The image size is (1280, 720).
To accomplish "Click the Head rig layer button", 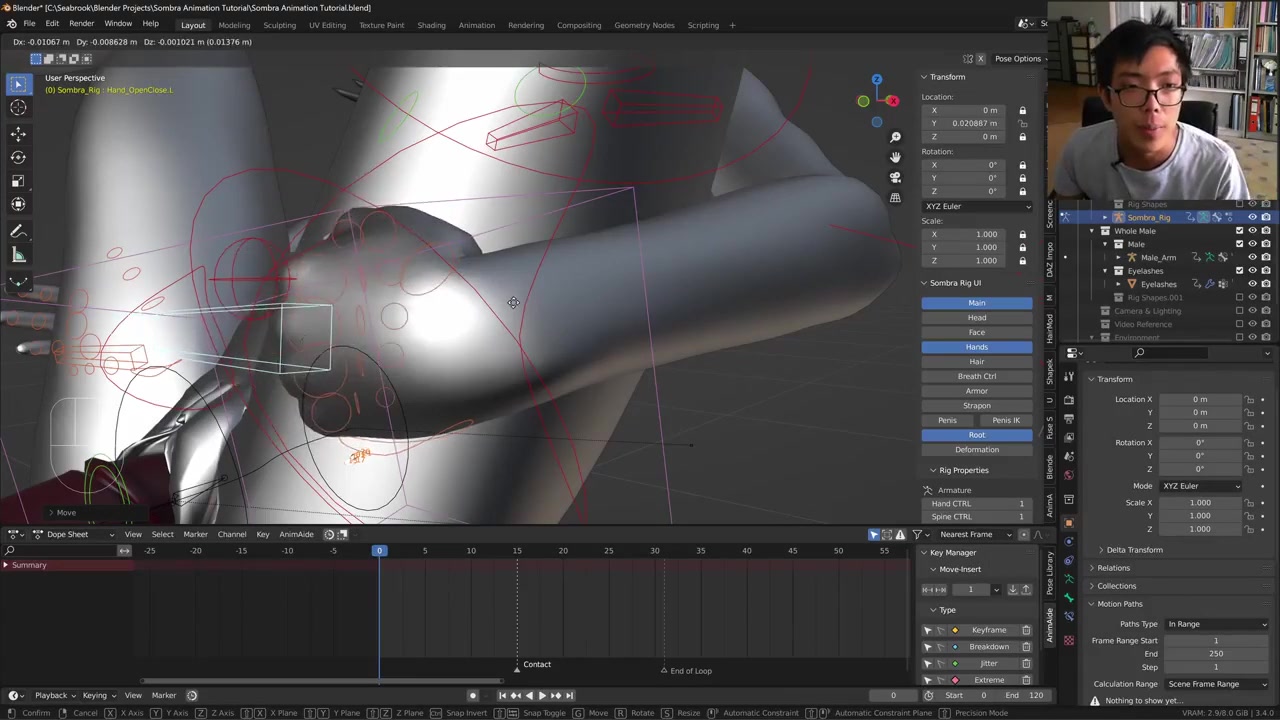I will pos(976,318).
